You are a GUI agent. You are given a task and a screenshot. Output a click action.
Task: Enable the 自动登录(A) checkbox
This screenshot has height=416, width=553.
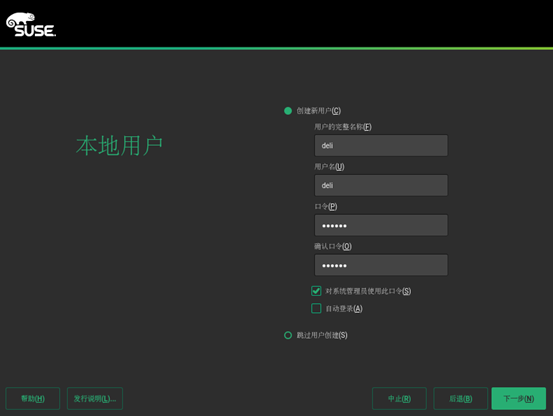coord(316,308)
